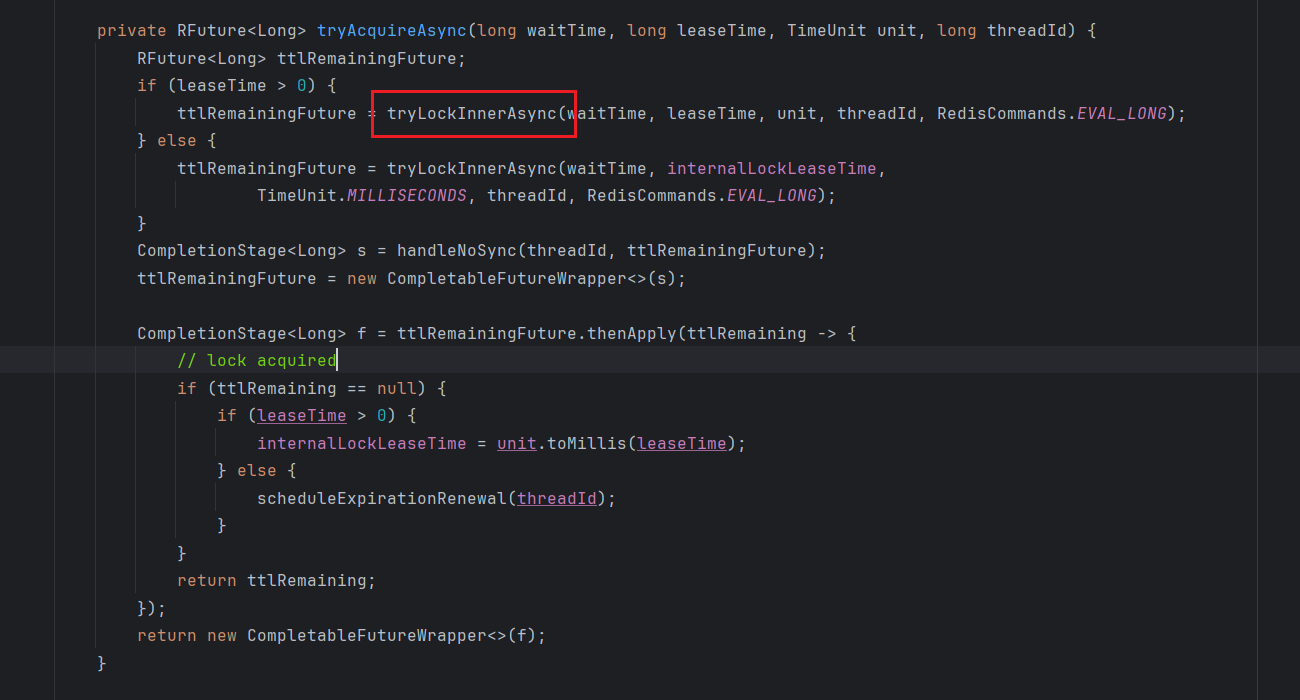Click variable f in the CompletionStage<Long> declaration
The height and width of the screenshot is (700, 1300).
pyautogui.click(x=362, y=333)
